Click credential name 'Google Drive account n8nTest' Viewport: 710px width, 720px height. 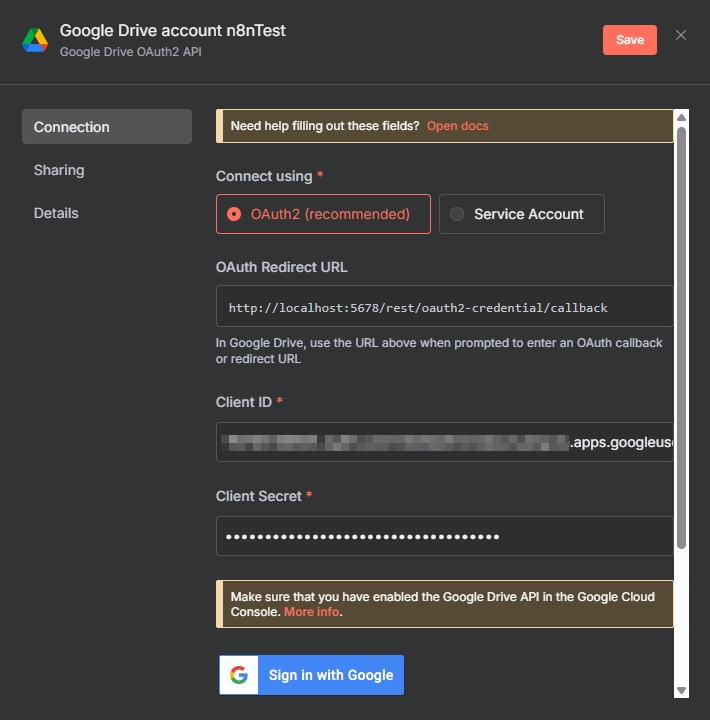point(173,31)
